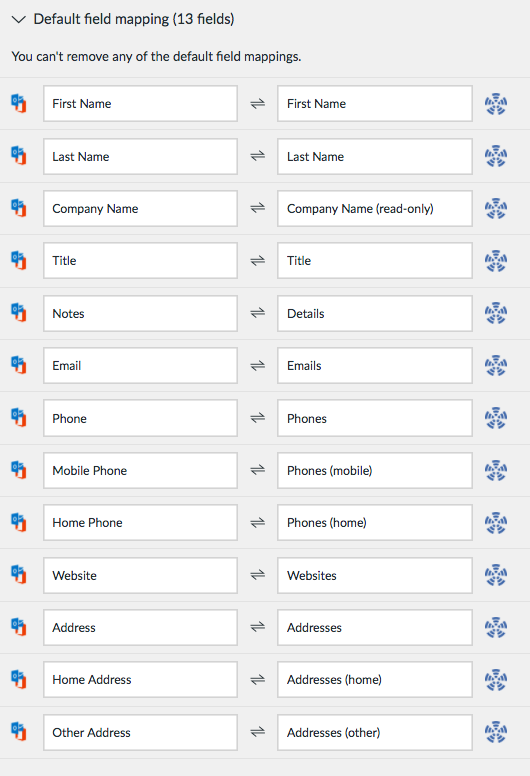Click the Default field mapping header text
Image resolution: width=530 pixels, height=776 pixels.
(134, 19)
